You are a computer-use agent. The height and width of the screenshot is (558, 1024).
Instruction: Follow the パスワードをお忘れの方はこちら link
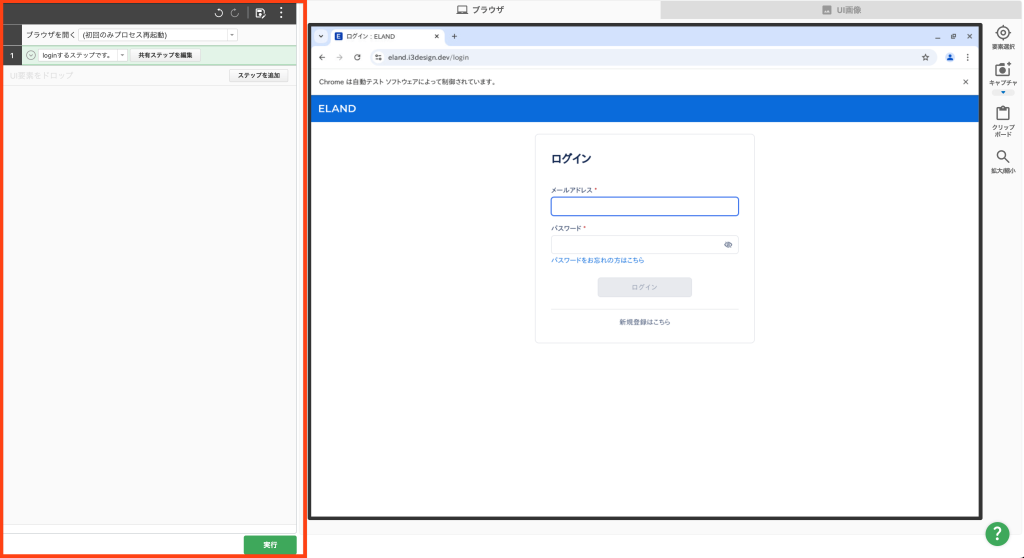tap(597, 260)
